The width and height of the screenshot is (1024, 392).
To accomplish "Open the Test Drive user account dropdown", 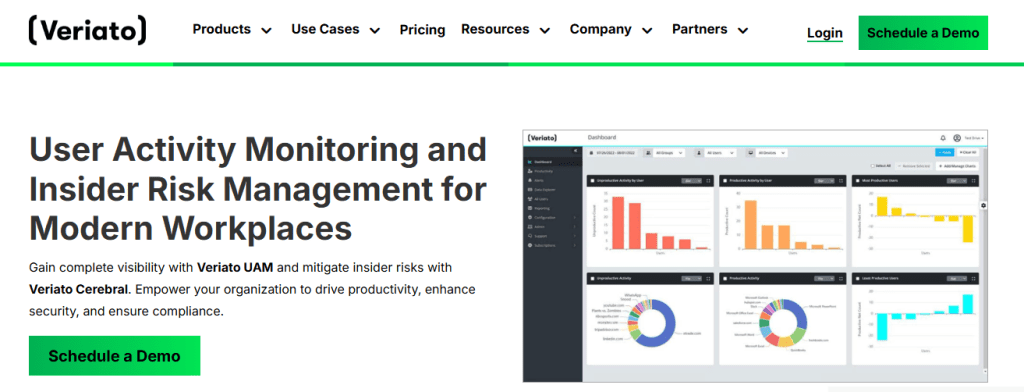I will [x=974, y=138].
